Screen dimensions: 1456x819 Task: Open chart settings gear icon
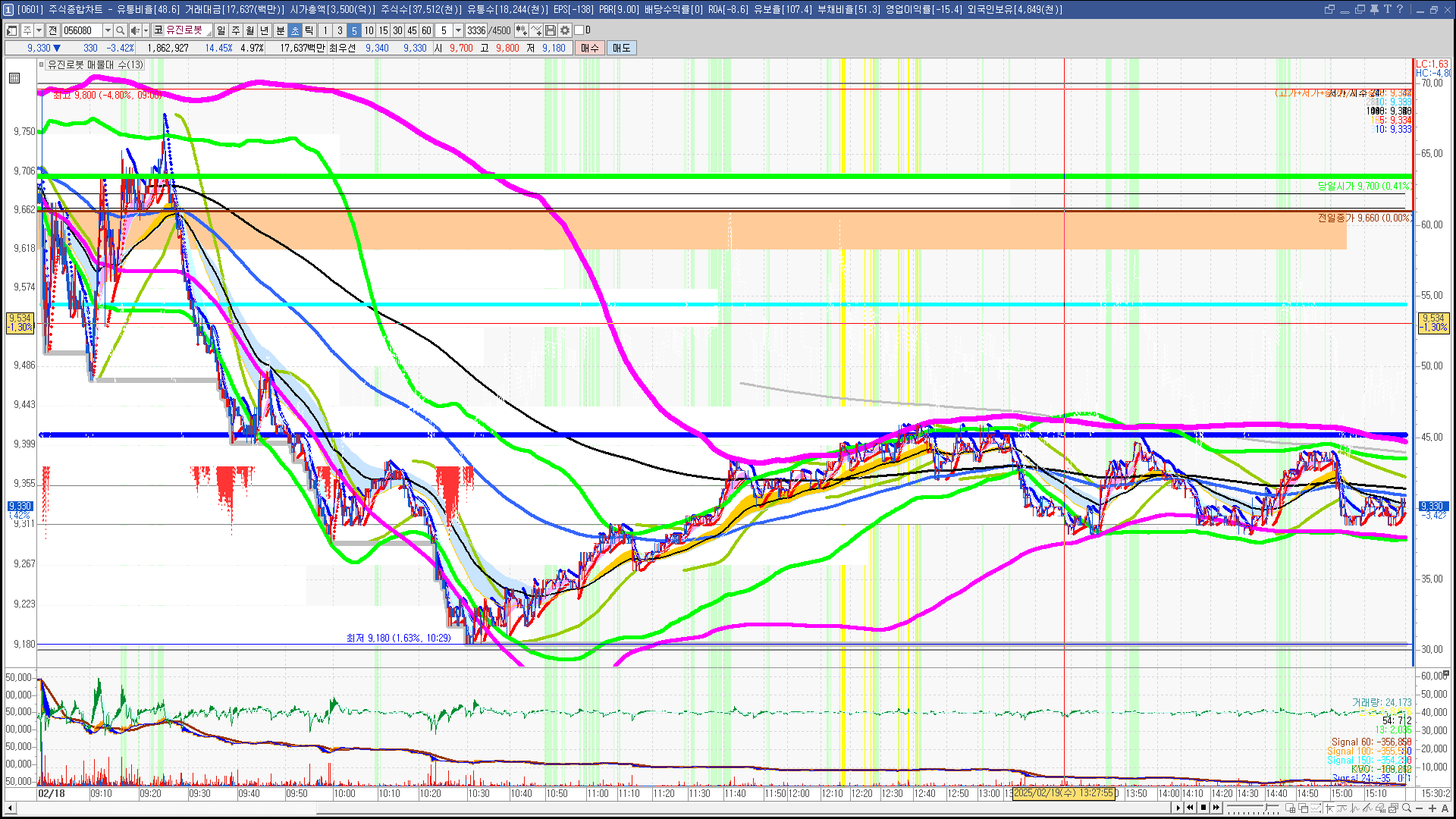(x=565, y=30)
